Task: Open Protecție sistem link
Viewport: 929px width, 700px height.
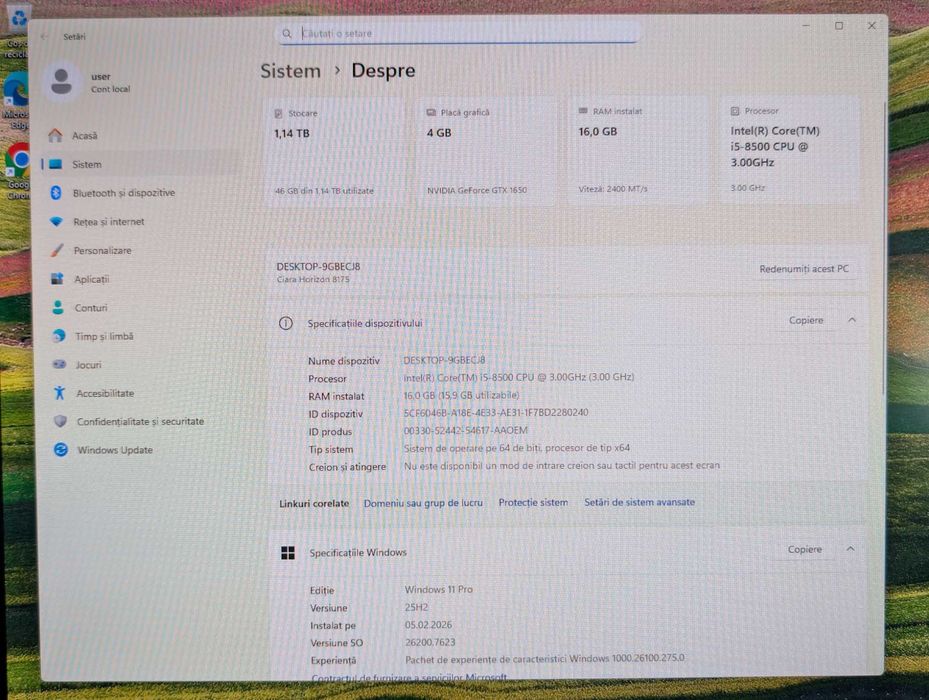Action: (x=533, y=503)
